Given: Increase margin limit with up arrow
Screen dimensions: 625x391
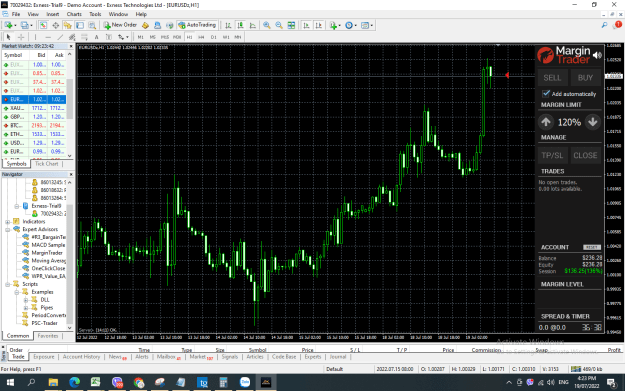Looking at the screenshot, I should (x=546, y=122).
